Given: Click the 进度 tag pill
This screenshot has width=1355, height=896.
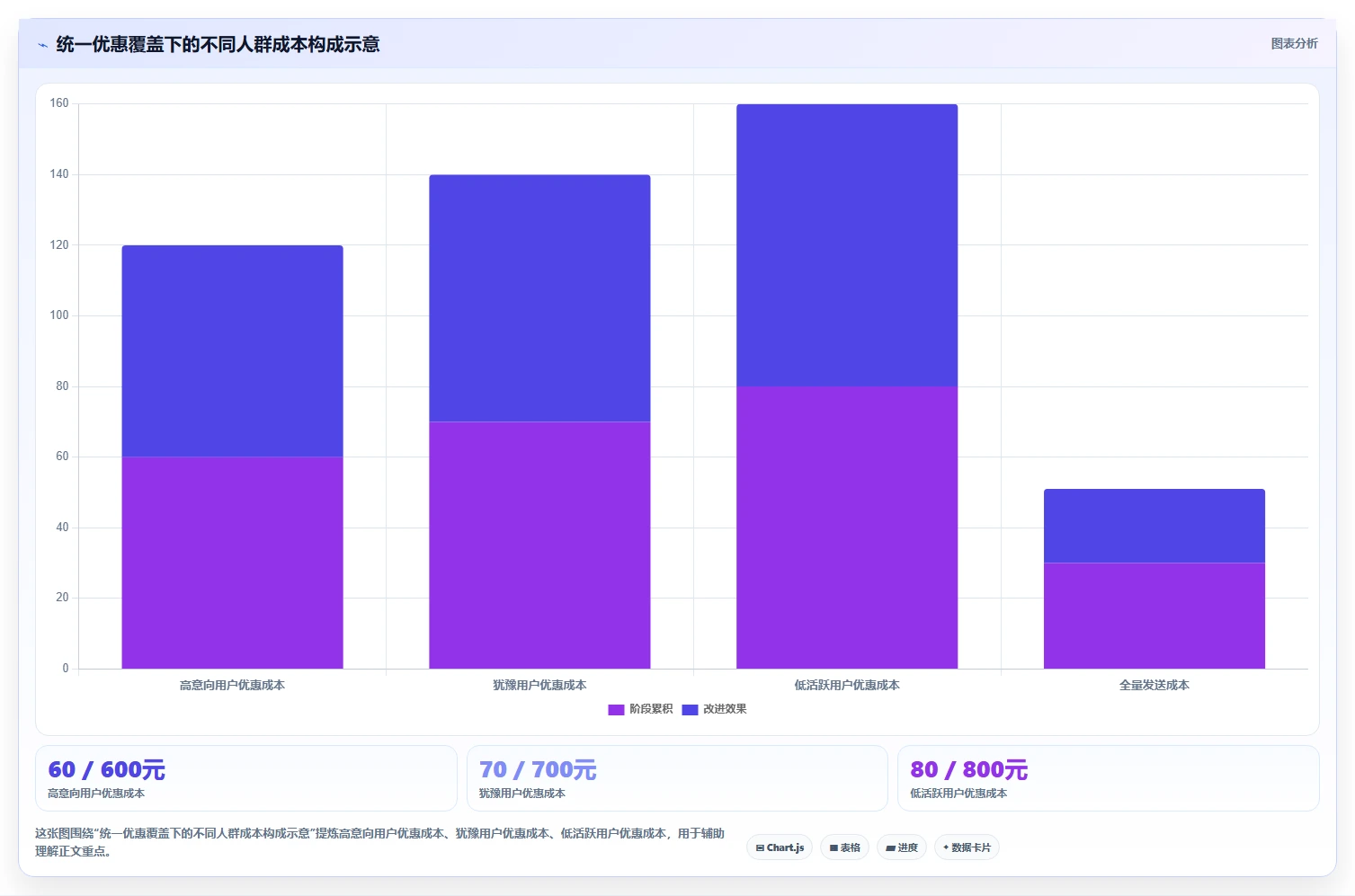Looking at the screenshot, I should (902, 847).
